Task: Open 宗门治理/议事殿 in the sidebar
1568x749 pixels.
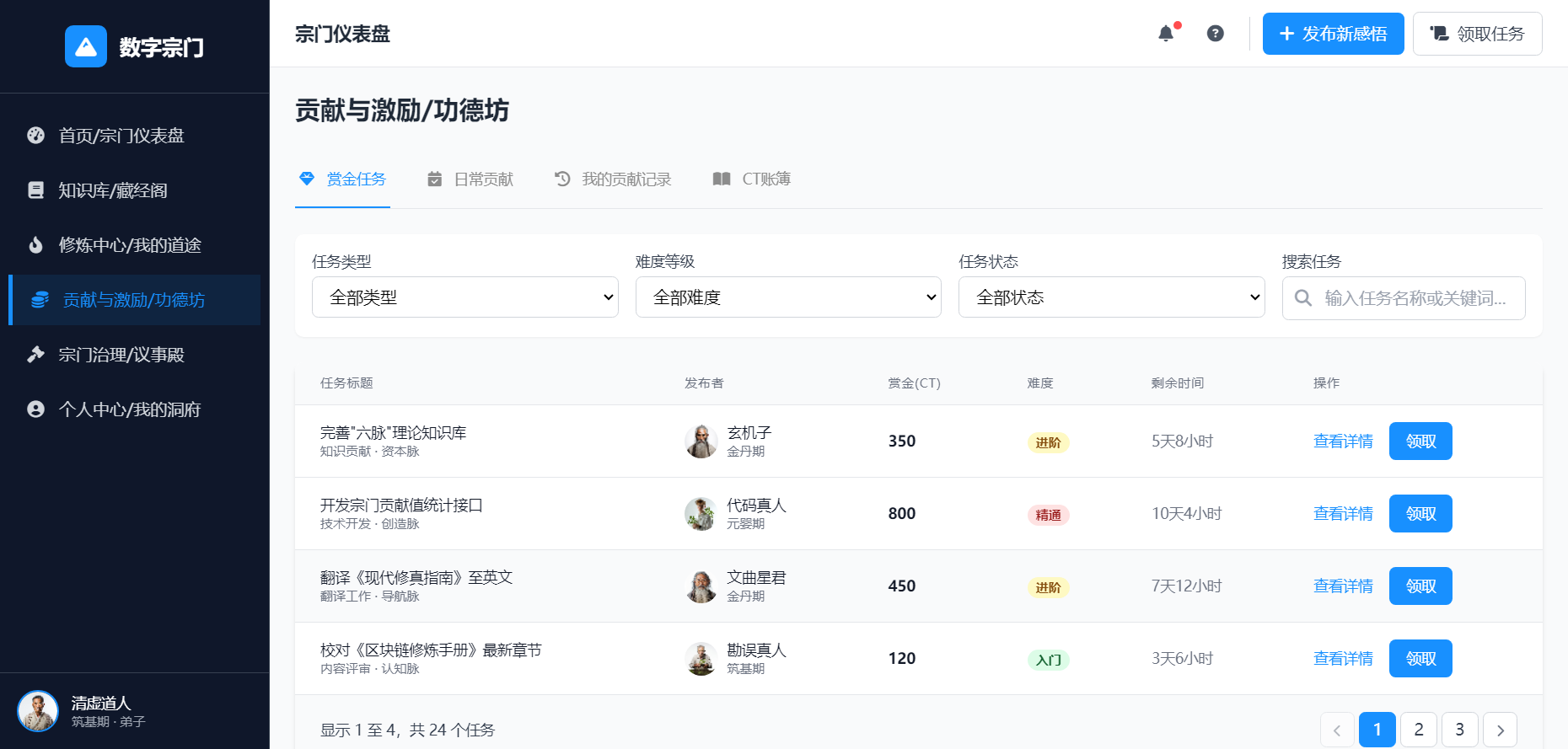Action: click(x=135, y=354)
